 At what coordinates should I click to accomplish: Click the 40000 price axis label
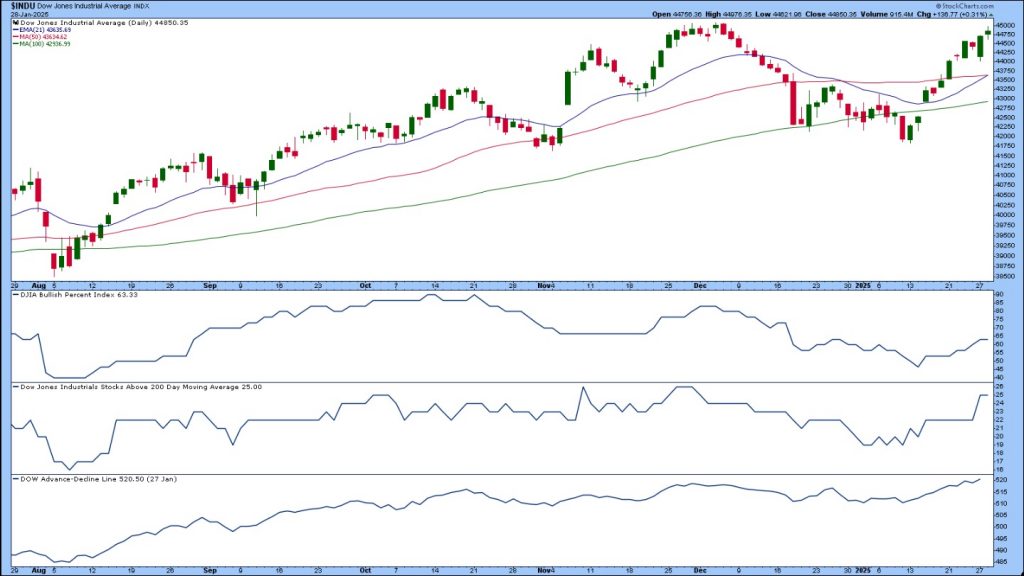coord(1006,215)
